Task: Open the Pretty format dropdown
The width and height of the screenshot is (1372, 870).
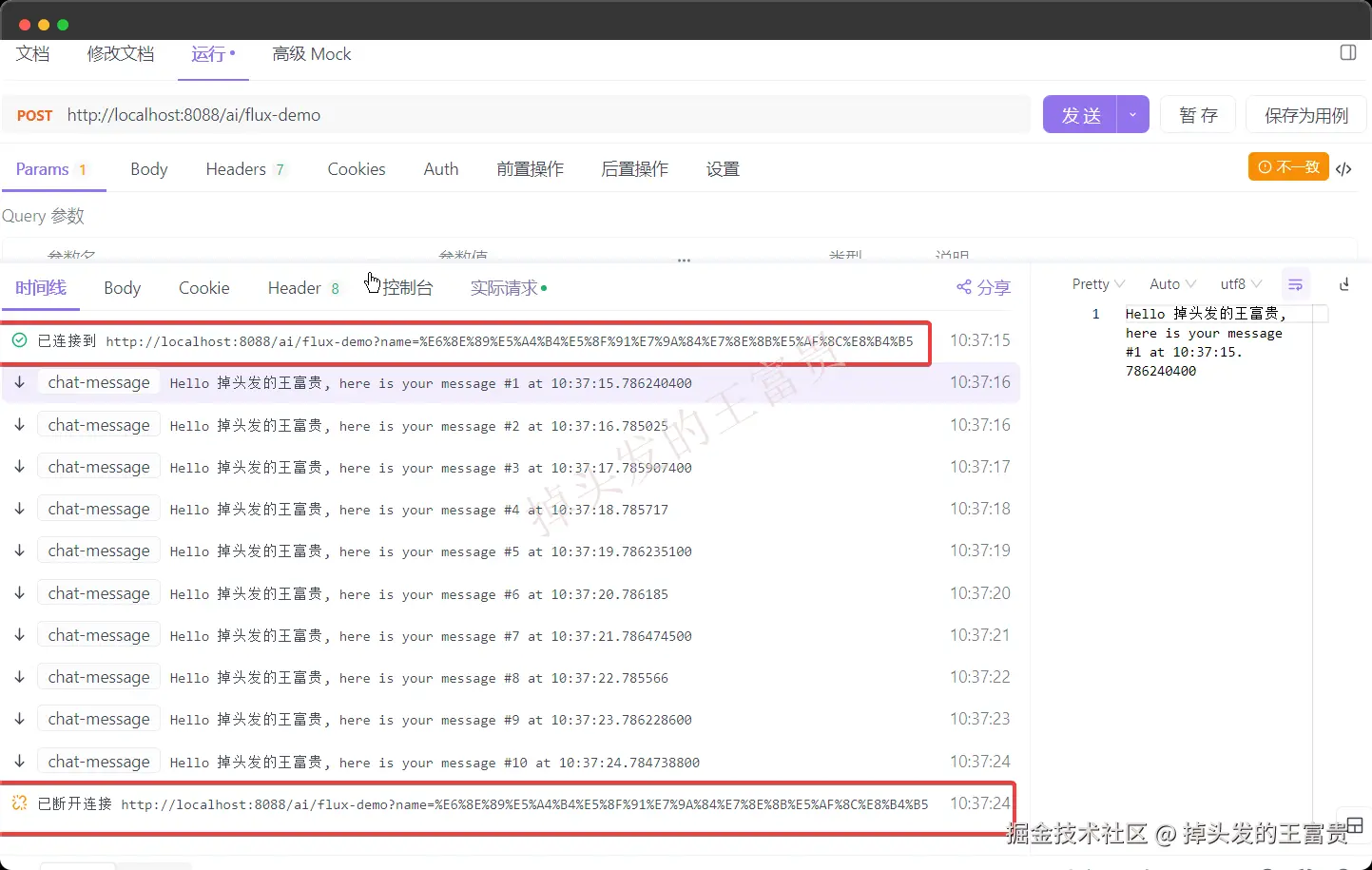Action: pos(1098,284)
